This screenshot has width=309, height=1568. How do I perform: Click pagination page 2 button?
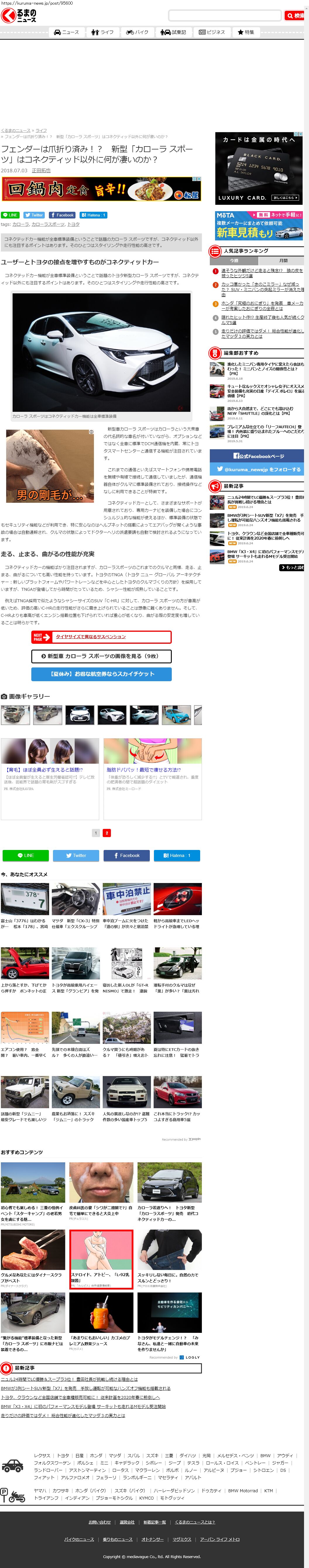(x=107, y=833)
